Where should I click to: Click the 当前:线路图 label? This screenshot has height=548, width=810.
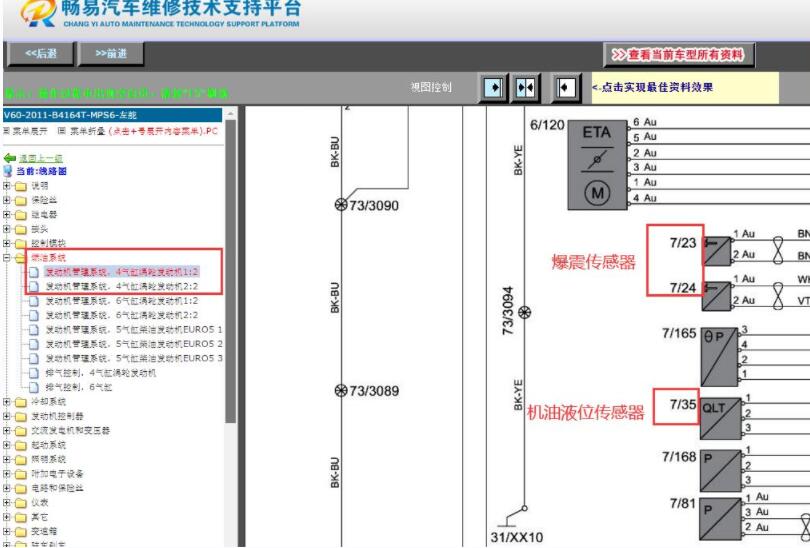(41, 171)
